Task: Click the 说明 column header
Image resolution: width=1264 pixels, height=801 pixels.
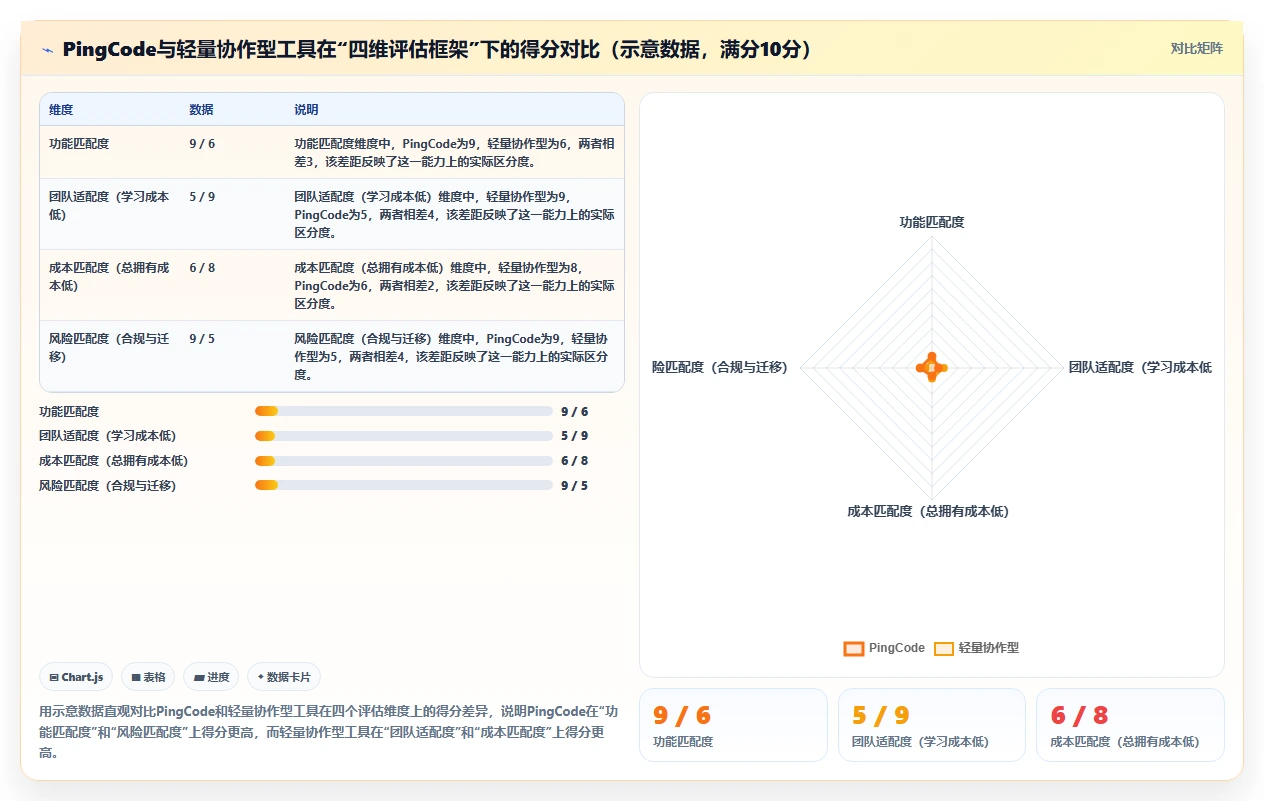Action: click(306, 109)
